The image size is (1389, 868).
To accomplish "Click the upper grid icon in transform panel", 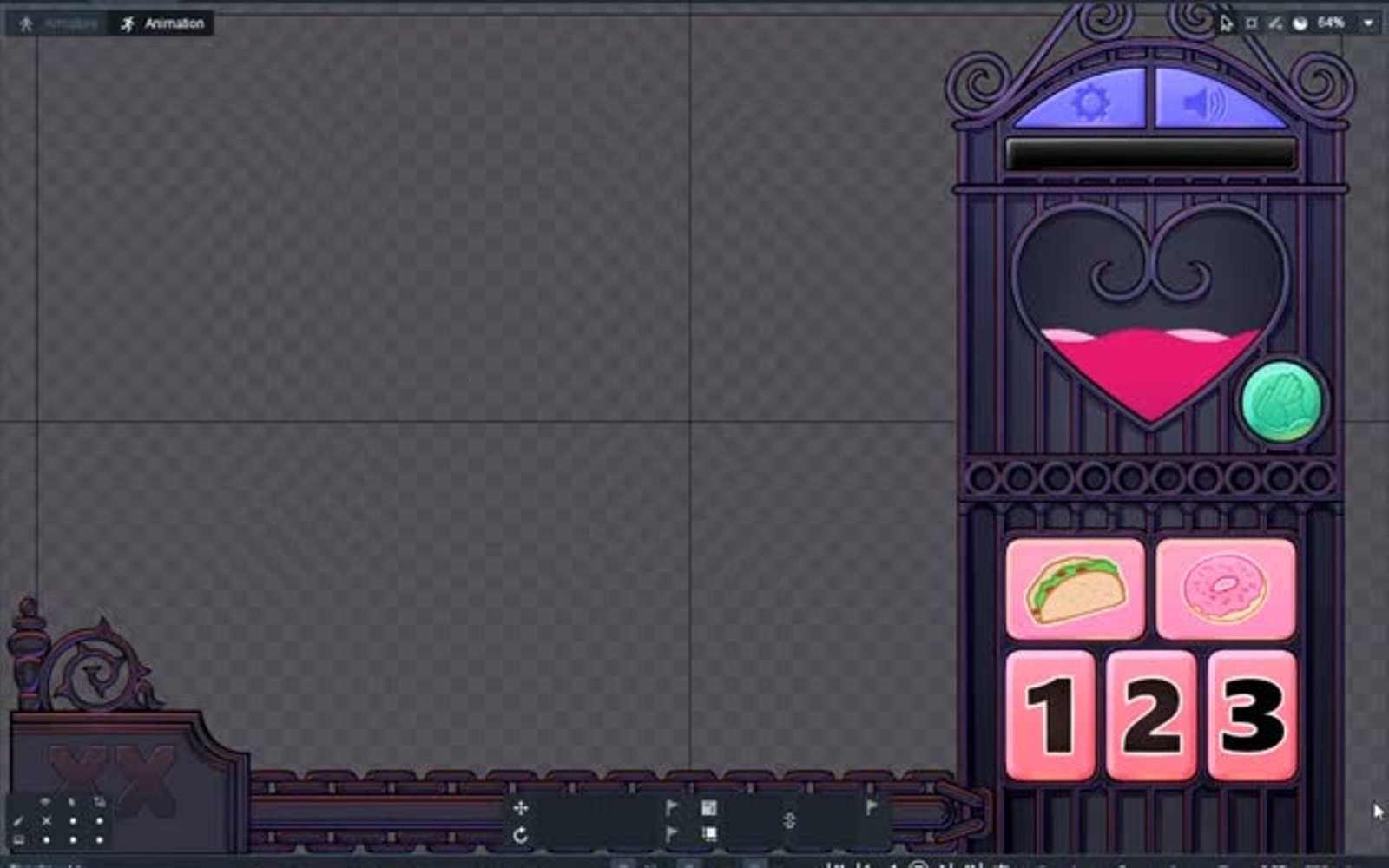I will 709,808.
